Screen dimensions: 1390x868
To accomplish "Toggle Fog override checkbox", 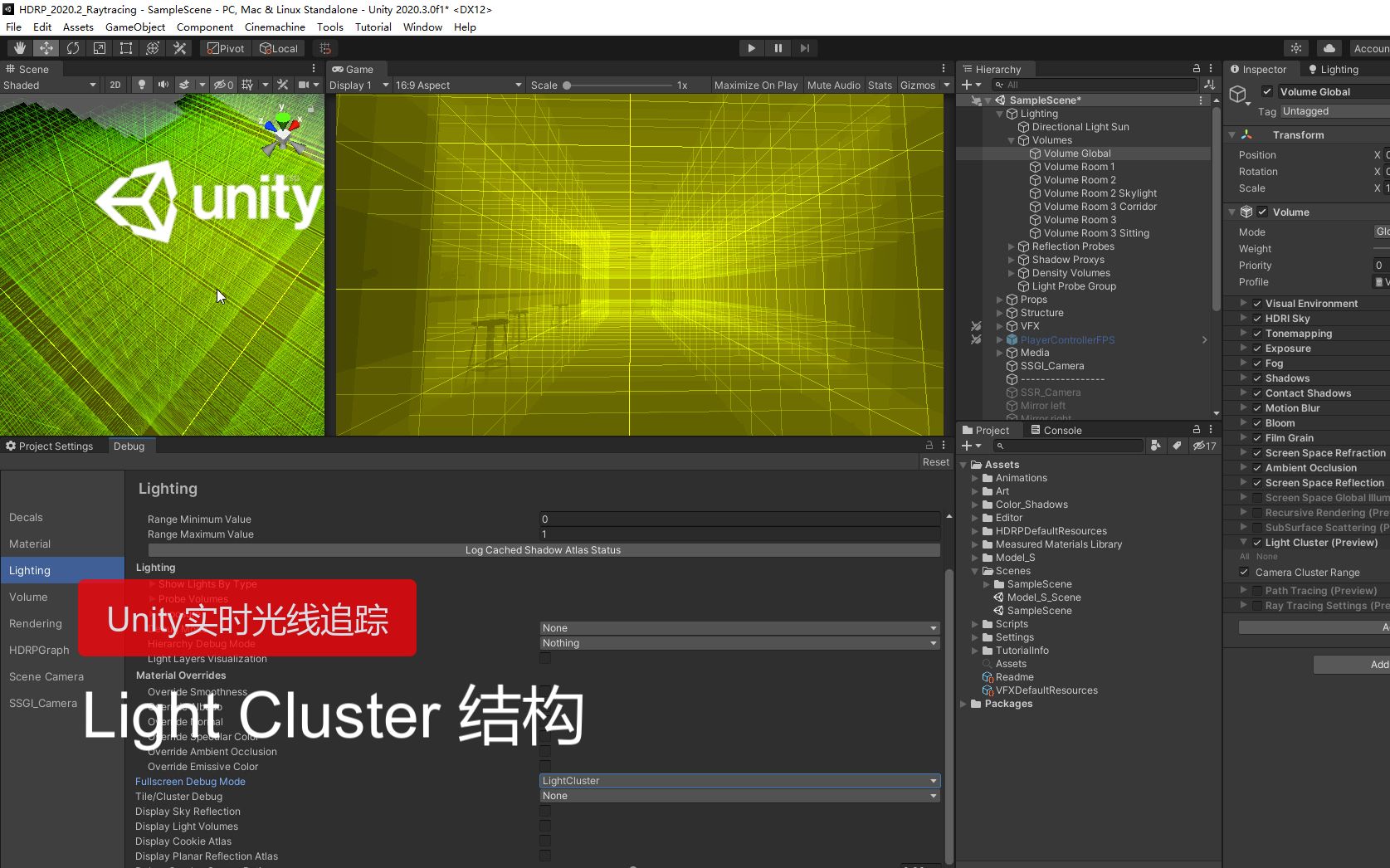I will pyautogui.click(x=1257, y=363).
